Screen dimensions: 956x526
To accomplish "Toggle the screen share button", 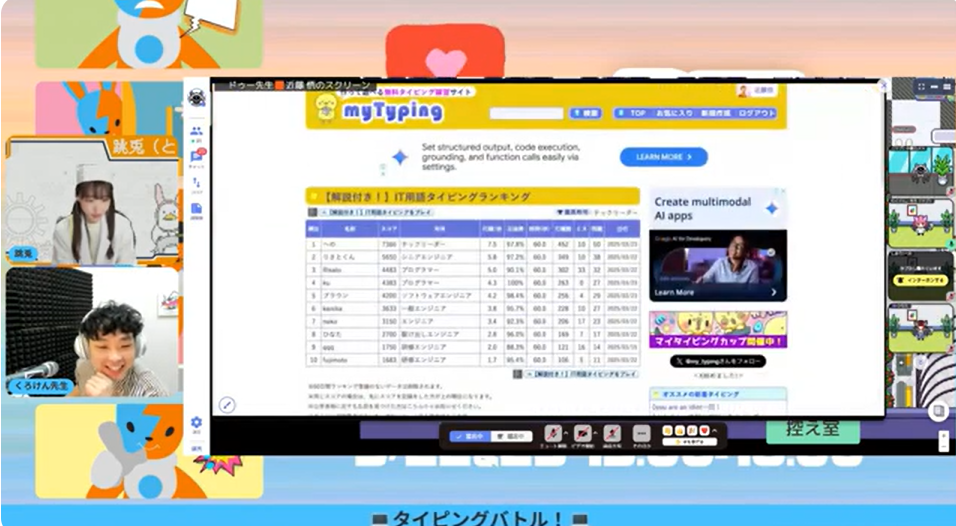I will 612,433.
